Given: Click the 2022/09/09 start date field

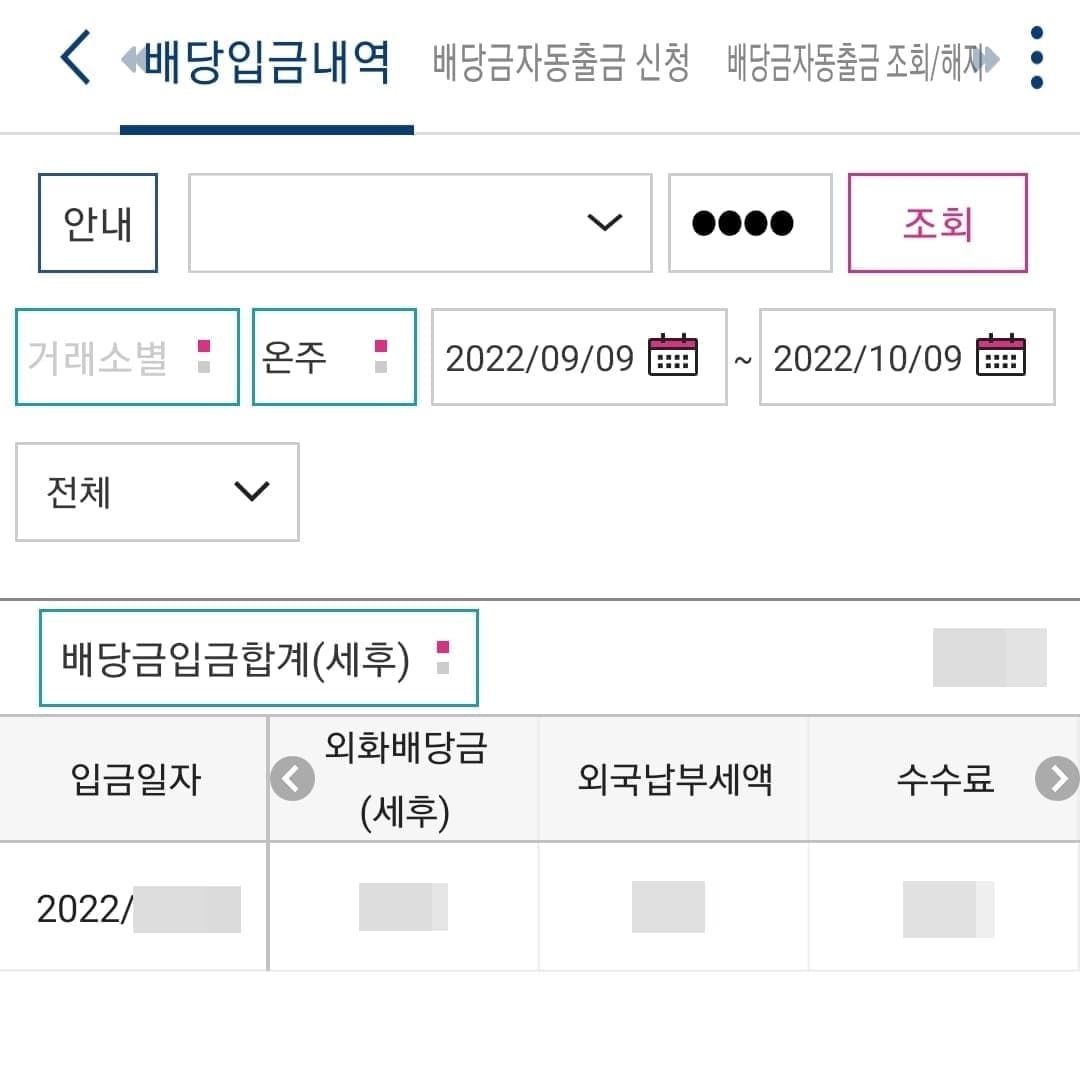Looking at the screenshot, I should click(540, 357).
